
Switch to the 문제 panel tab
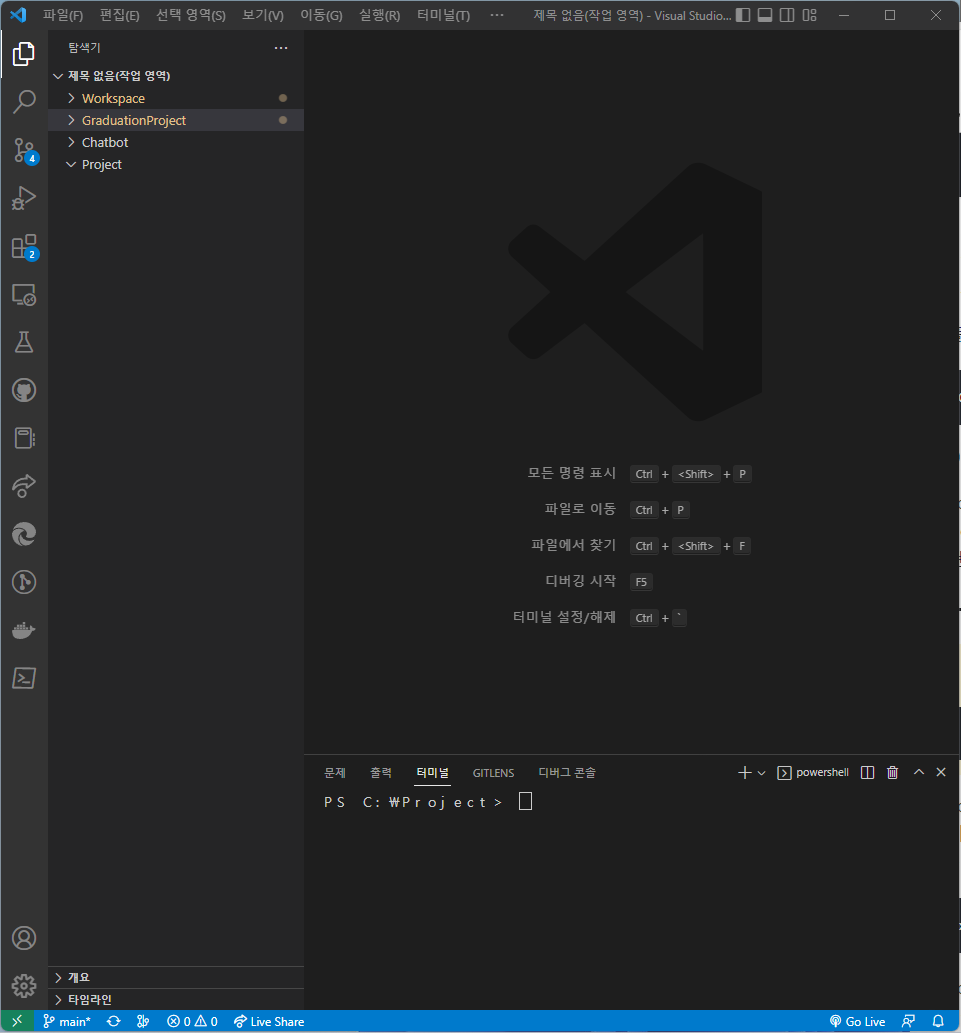(x=335, y=773)
